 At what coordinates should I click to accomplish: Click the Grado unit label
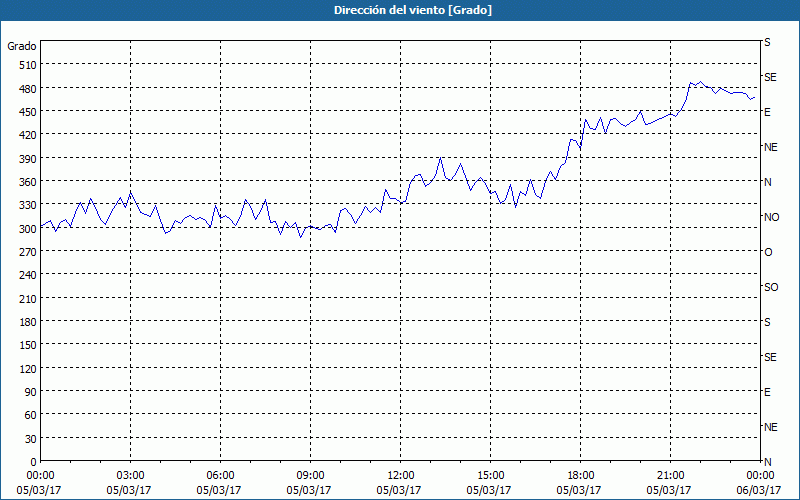(22, 46)
